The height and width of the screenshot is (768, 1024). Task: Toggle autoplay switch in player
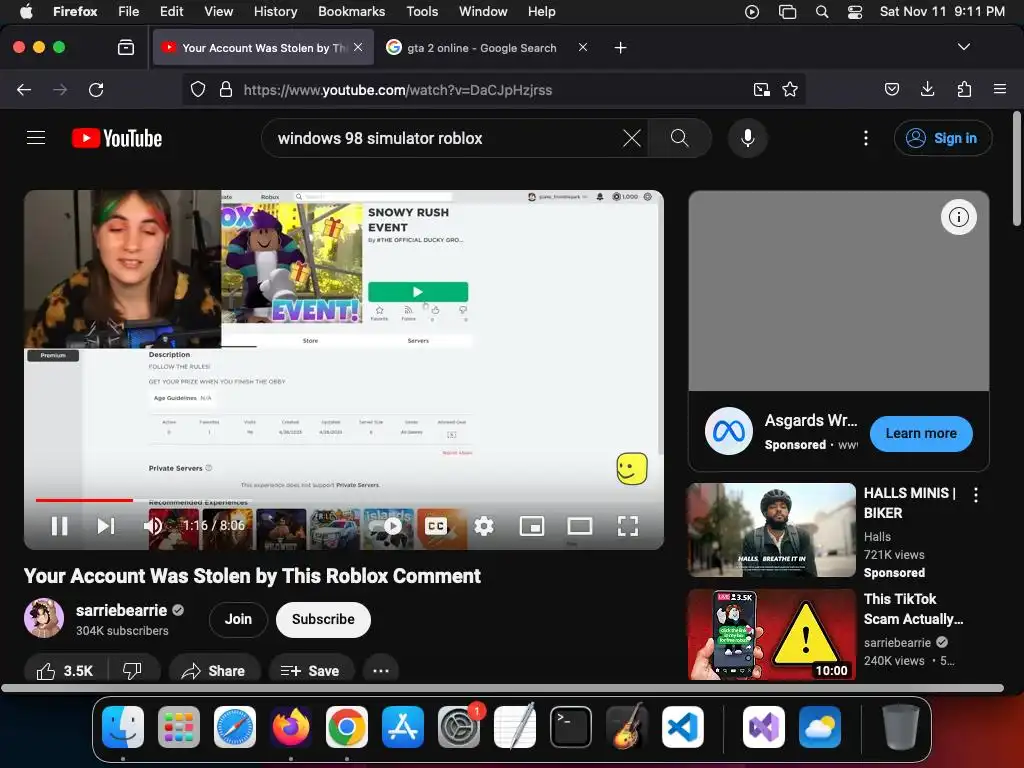point(390,526)
